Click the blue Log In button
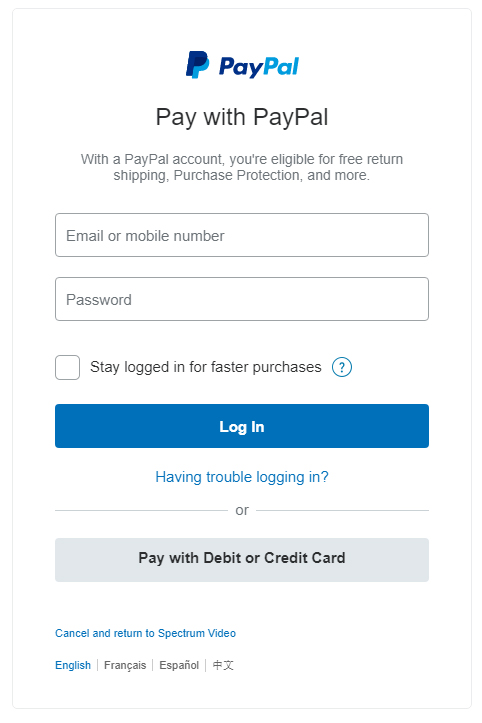Image resolution: width=482 pixels, height=723 pixels. [x=242, y=426]
